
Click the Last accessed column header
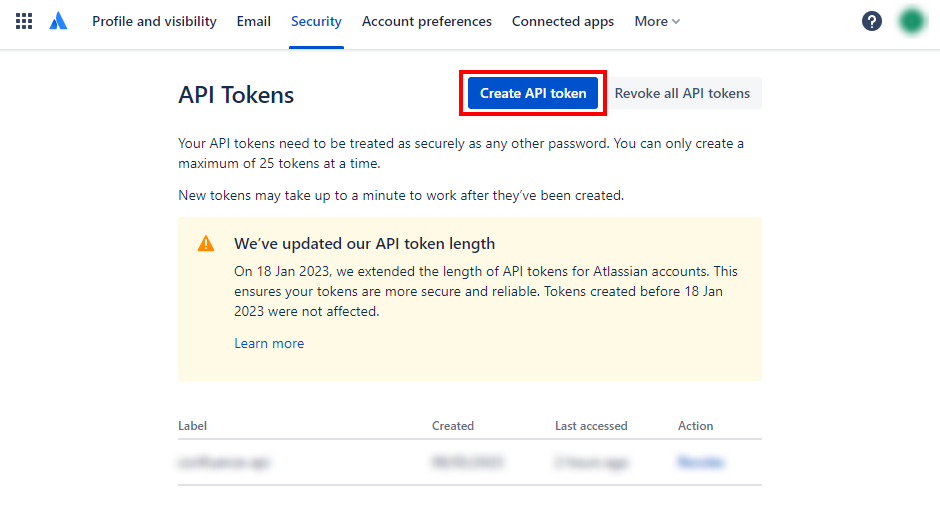(591, 426)
